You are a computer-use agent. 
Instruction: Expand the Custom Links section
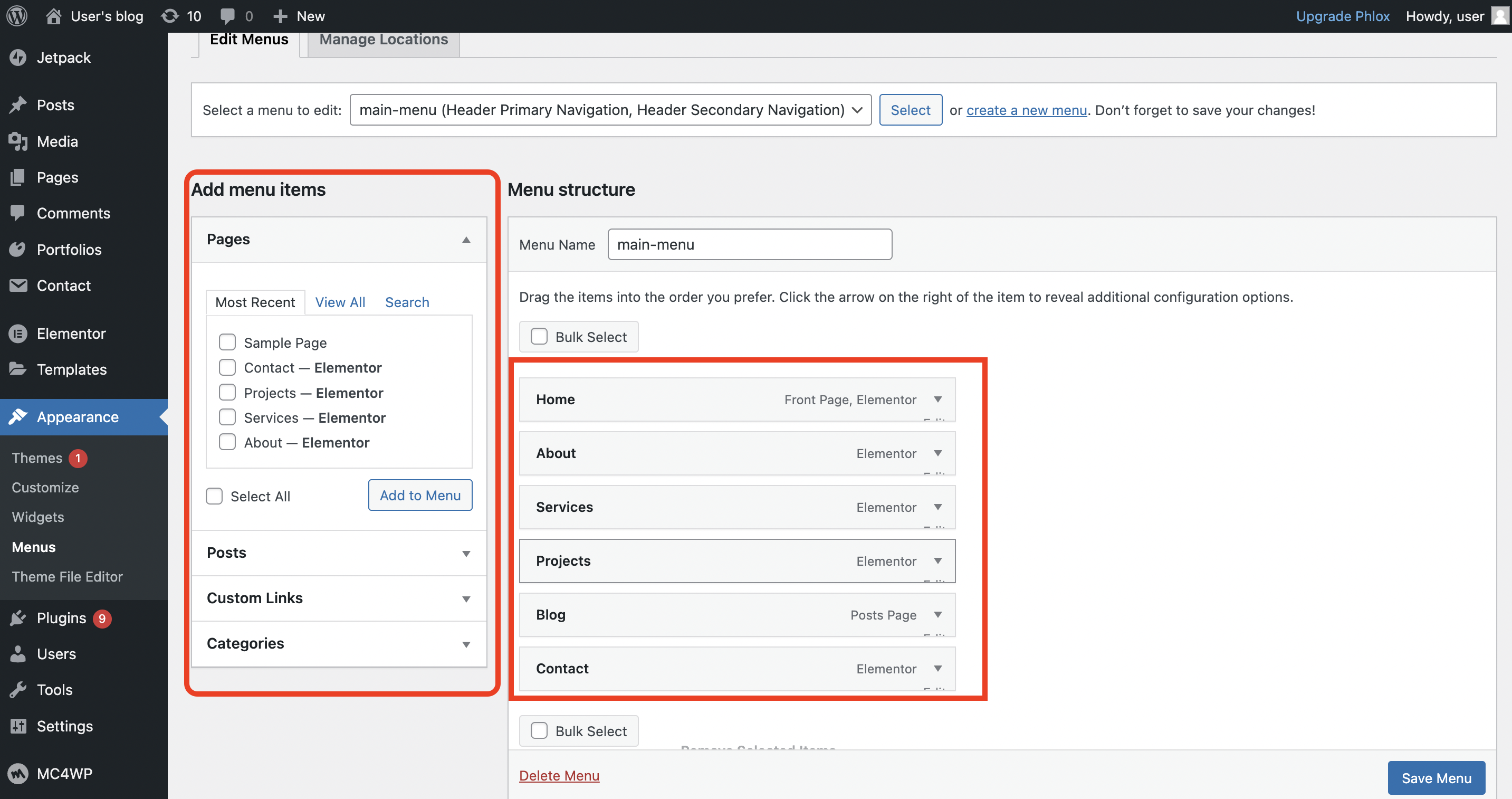coord(465,598)
